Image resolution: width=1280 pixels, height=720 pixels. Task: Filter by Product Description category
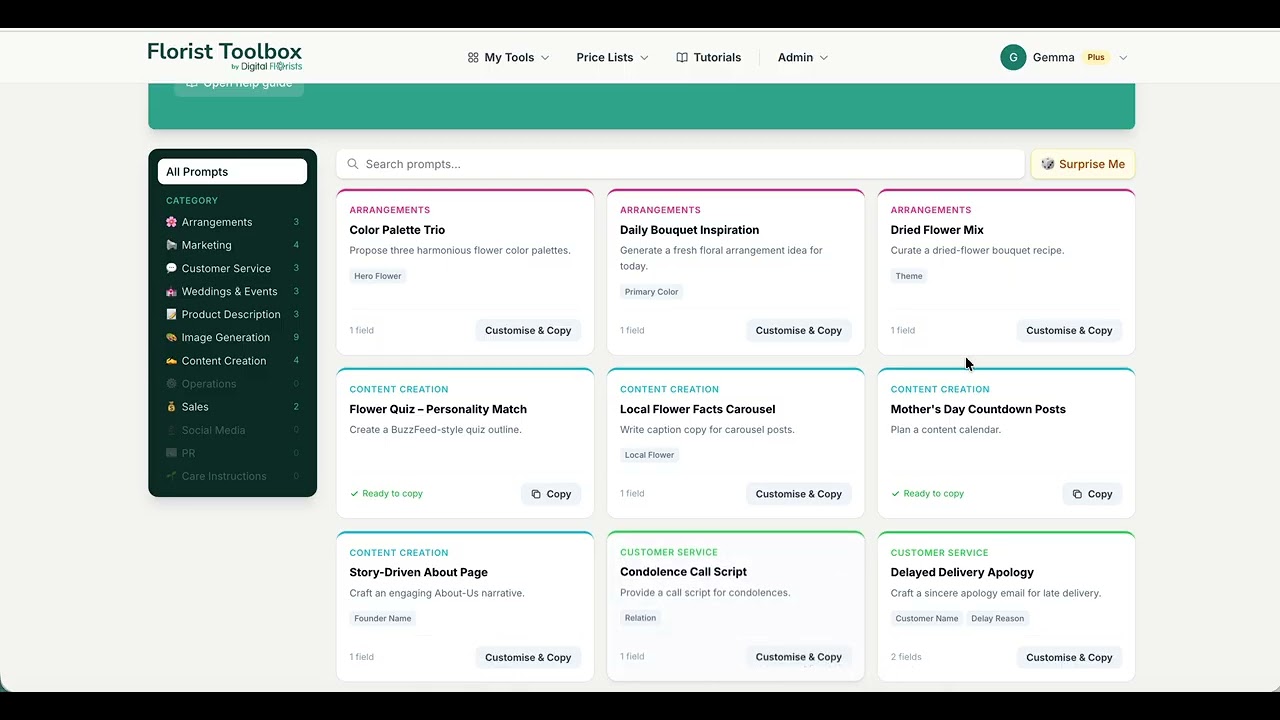232,314
